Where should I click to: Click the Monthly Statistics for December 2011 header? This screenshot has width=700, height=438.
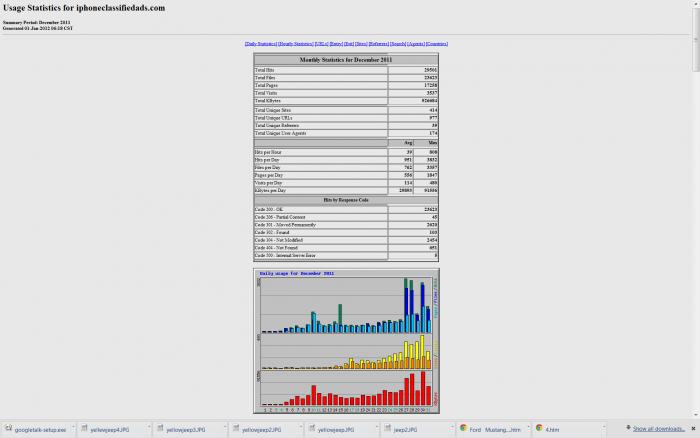[346, 60]
